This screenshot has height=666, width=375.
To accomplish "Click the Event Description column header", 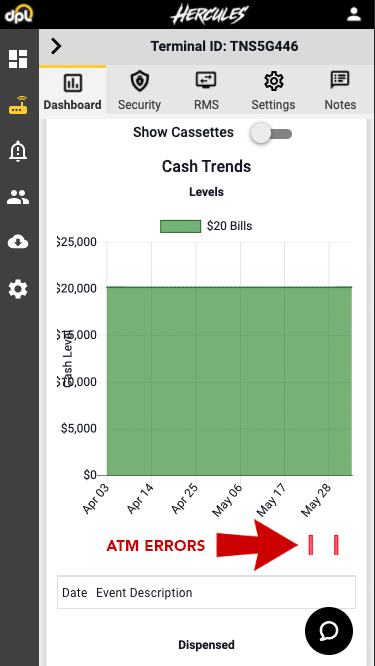I will pos(144,593).
